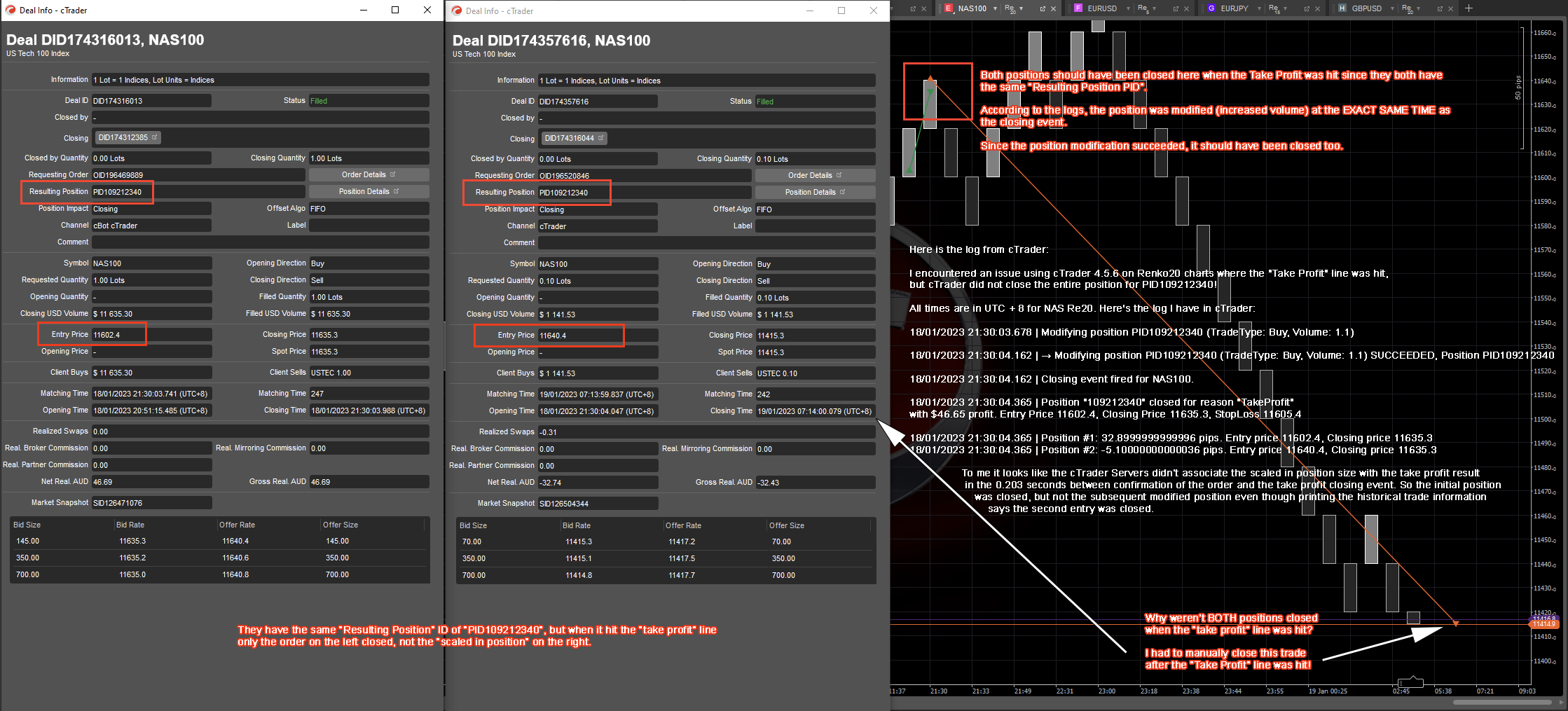Click Market Snapshot value SID126504344
Image resolution: width=1568 pixels, height=711 pixels.
coord(598,504)
